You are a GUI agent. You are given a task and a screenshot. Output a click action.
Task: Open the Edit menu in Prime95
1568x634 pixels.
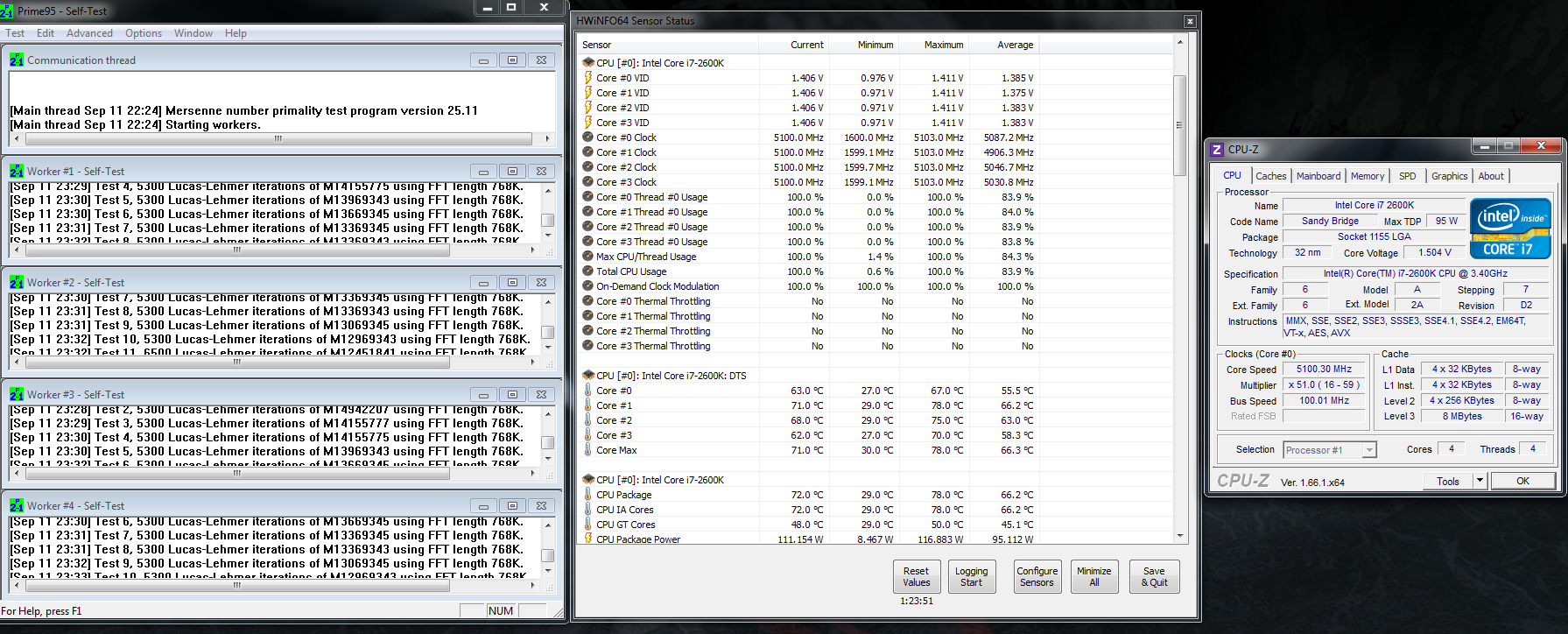pyautogui.click(x=46, y=33)
